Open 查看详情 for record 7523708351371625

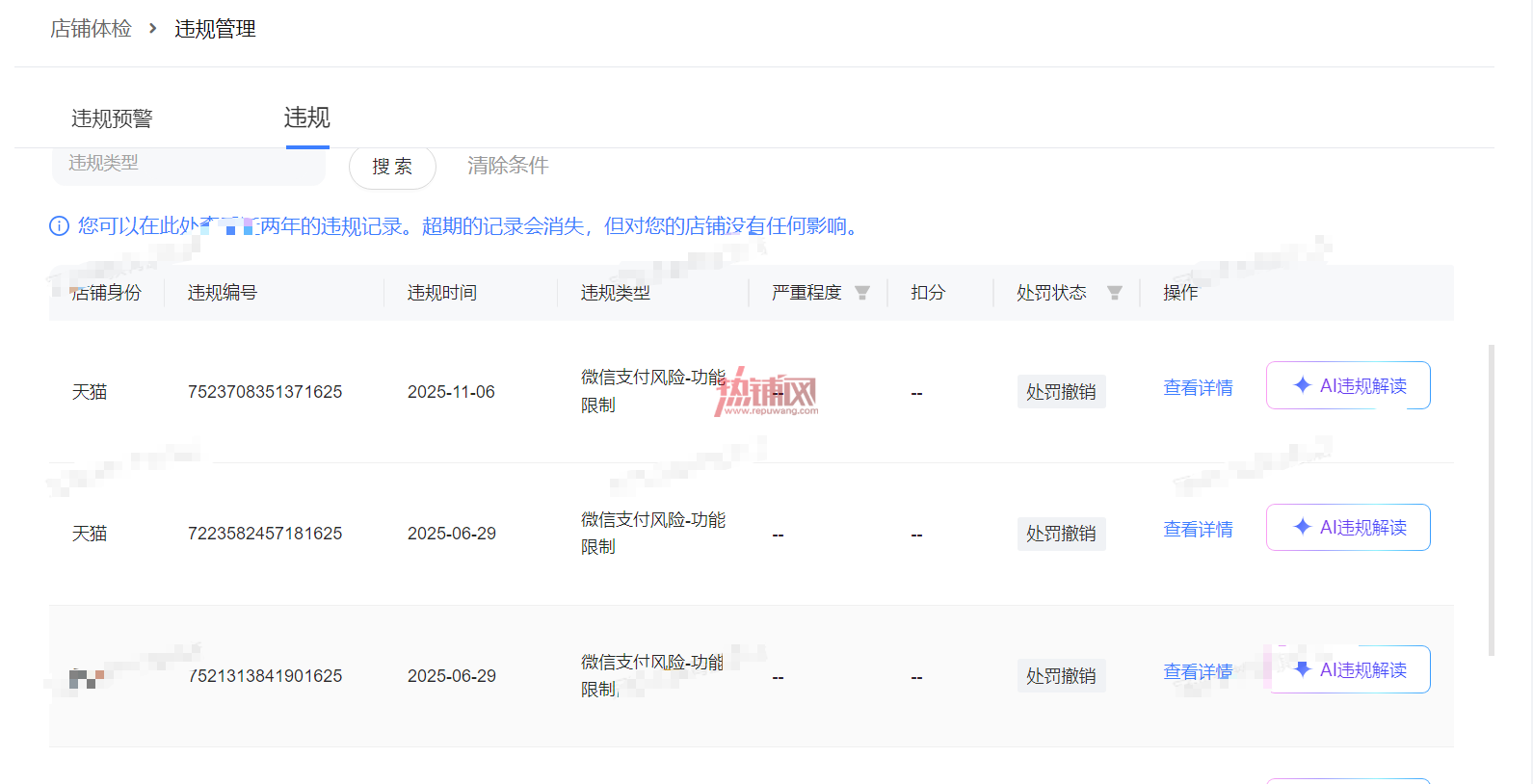[1198, 388]
